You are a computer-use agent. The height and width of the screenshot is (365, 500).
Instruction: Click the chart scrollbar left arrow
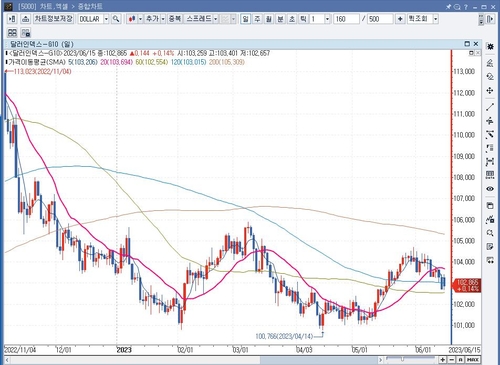7,360
